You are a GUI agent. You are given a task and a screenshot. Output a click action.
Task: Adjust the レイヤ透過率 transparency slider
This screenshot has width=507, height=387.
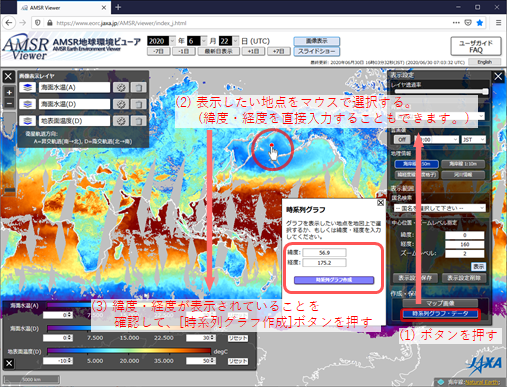tap(441, 91)
